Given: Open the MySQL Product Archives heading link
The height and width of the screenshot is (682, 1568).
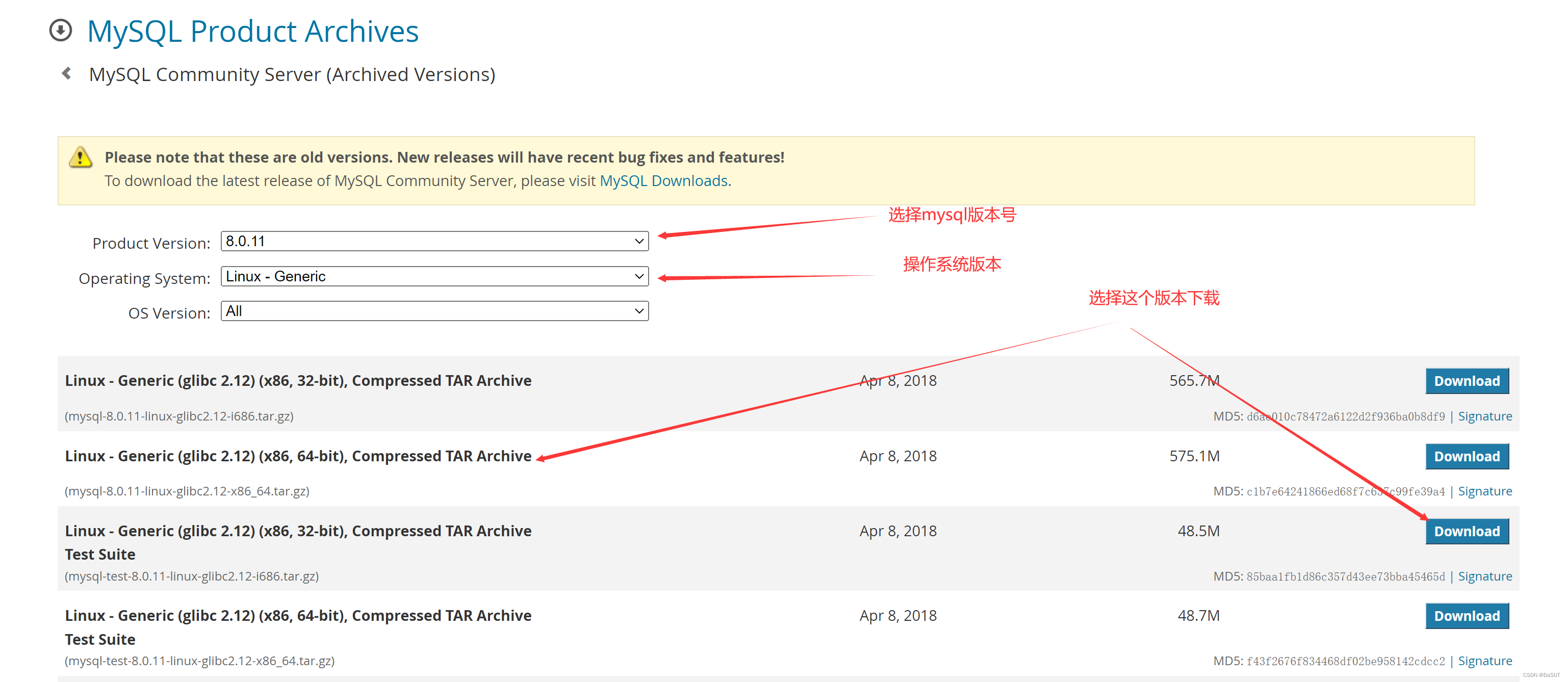Looking at the screenshot, I should (x=252, y=31).
